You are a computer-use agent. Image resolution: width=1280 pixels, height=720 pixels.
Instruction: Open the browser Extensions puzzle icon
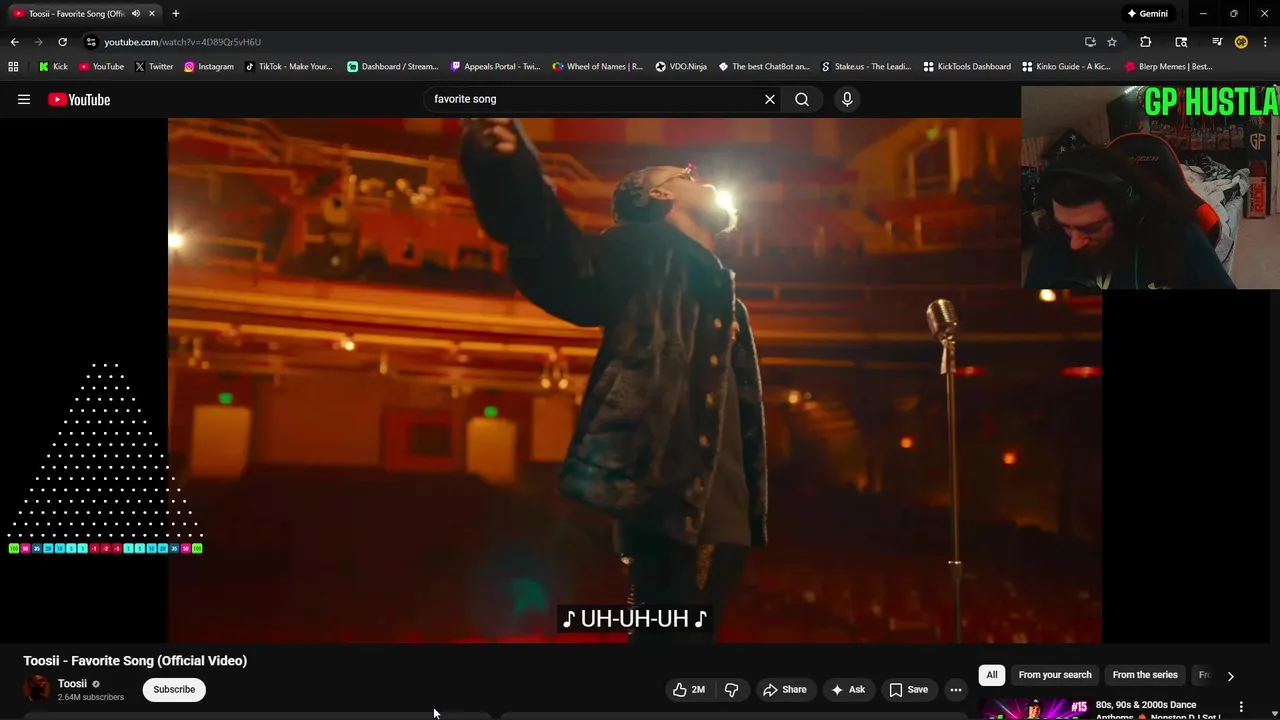tap(1146, 42)
